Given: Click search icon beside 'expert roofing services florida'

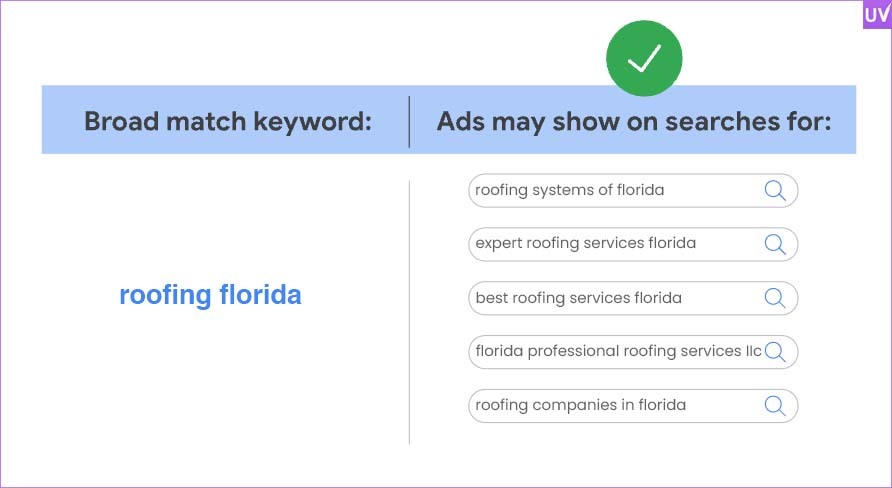Looking at the screenshot, I should tap(775, 244).
